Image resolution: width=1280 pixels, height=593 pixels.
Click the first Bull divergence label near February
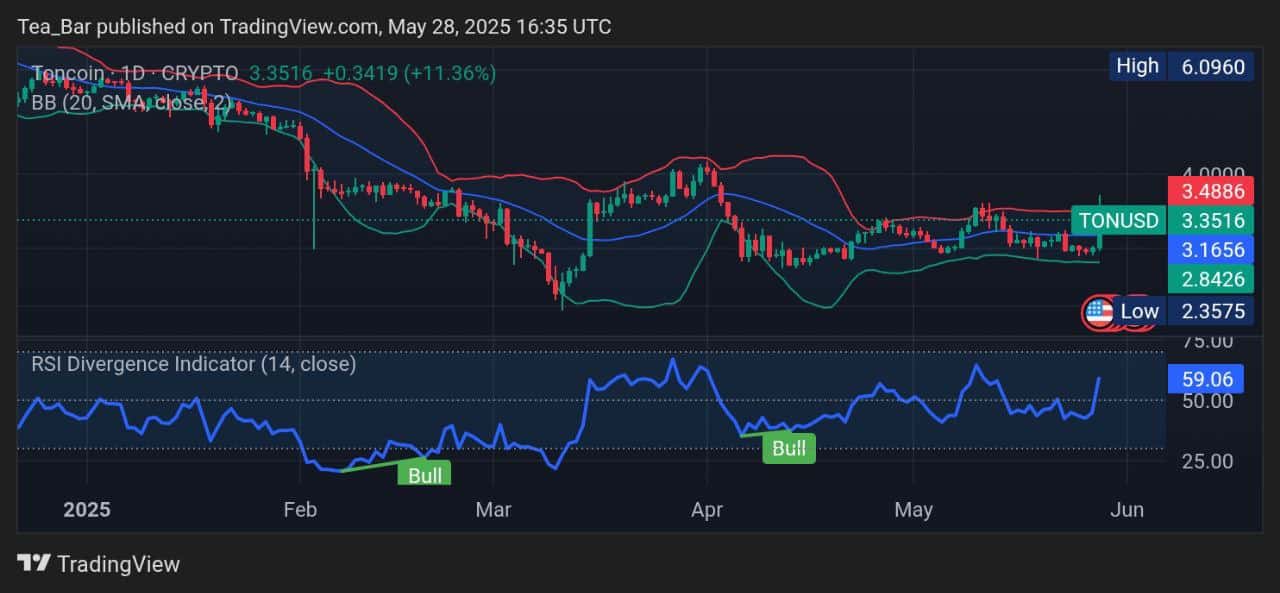tap(424, 474)
